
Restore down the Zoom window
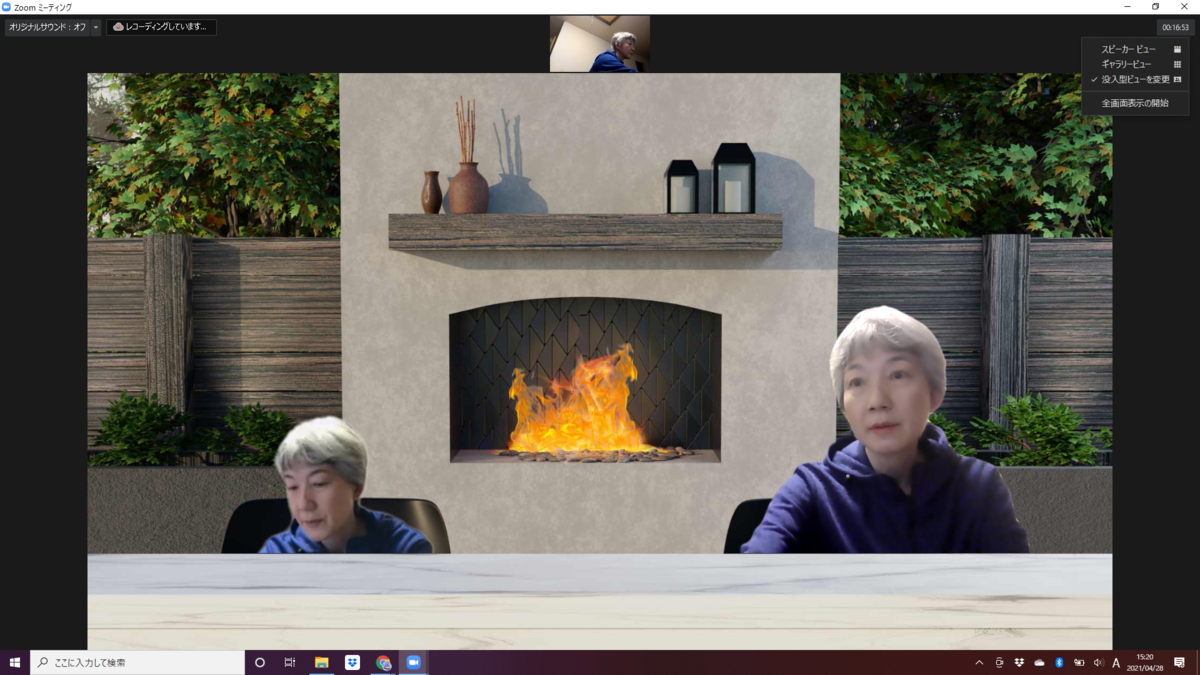(1155, 7)
